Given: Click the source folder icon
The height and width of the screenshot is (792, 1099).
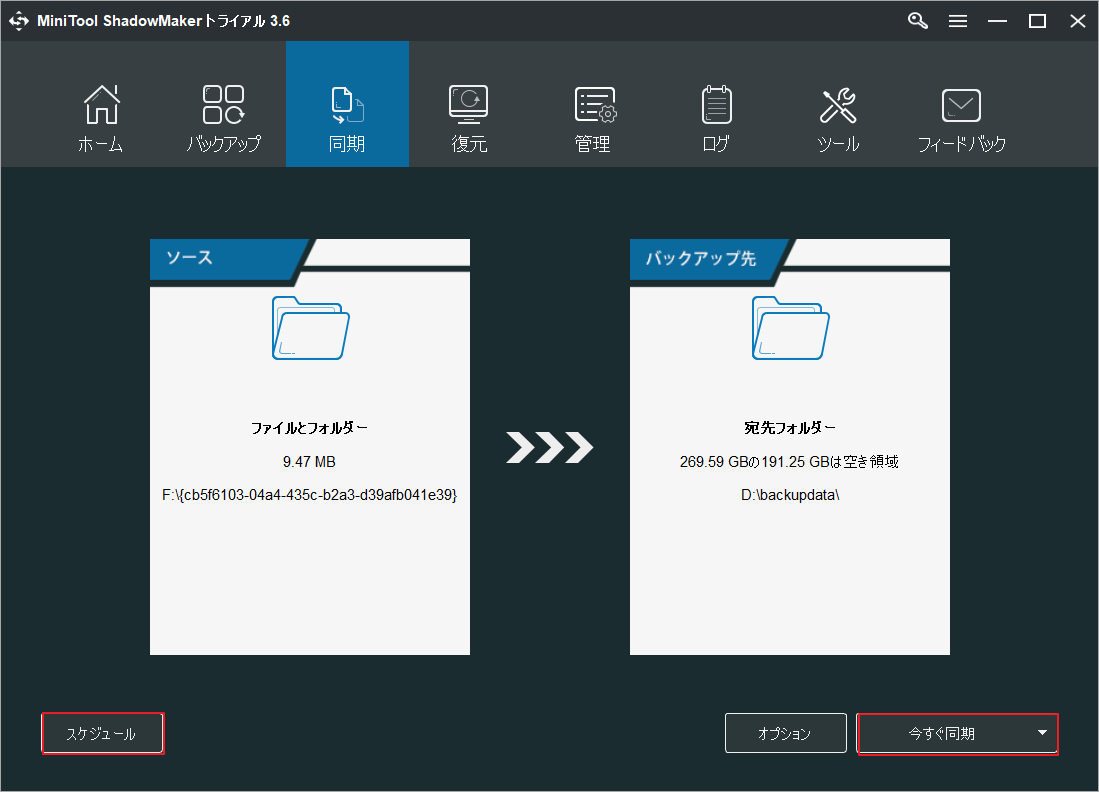Looking at the screenshot, I should point(310,328).
